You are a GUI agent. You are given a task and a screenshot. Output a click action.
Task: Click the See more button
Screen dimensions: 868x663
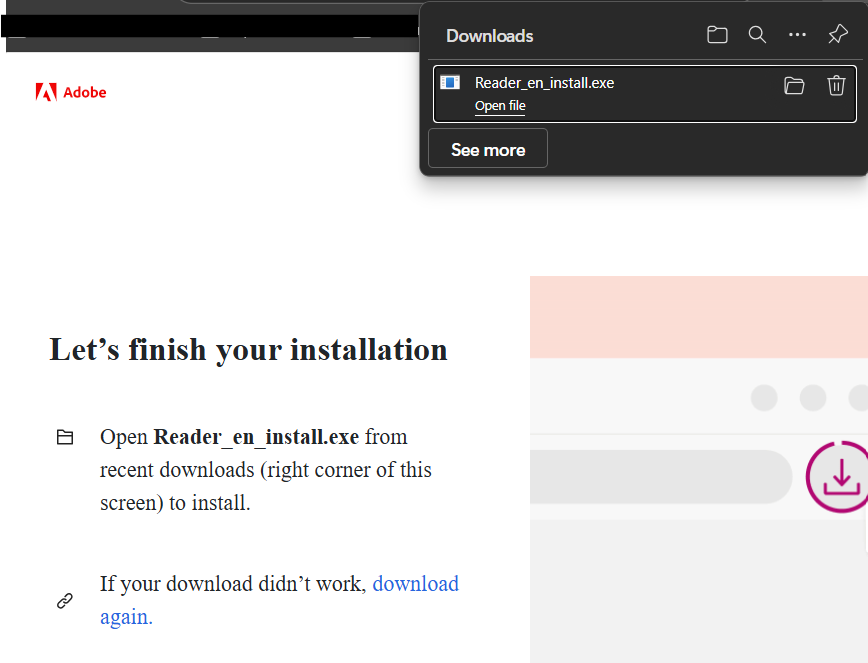point(488,148)
